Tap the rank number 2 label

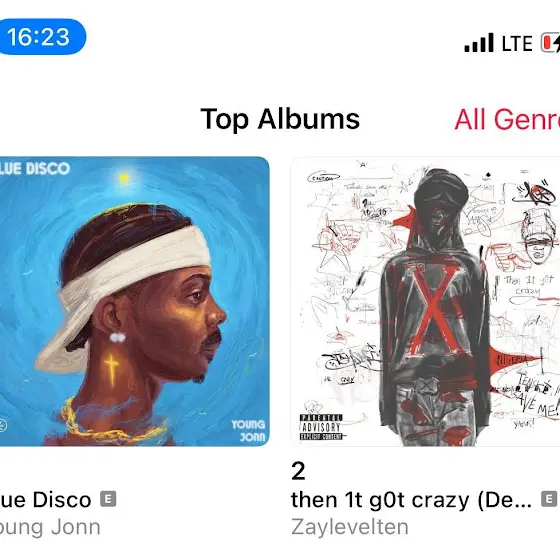coord(298,471)
